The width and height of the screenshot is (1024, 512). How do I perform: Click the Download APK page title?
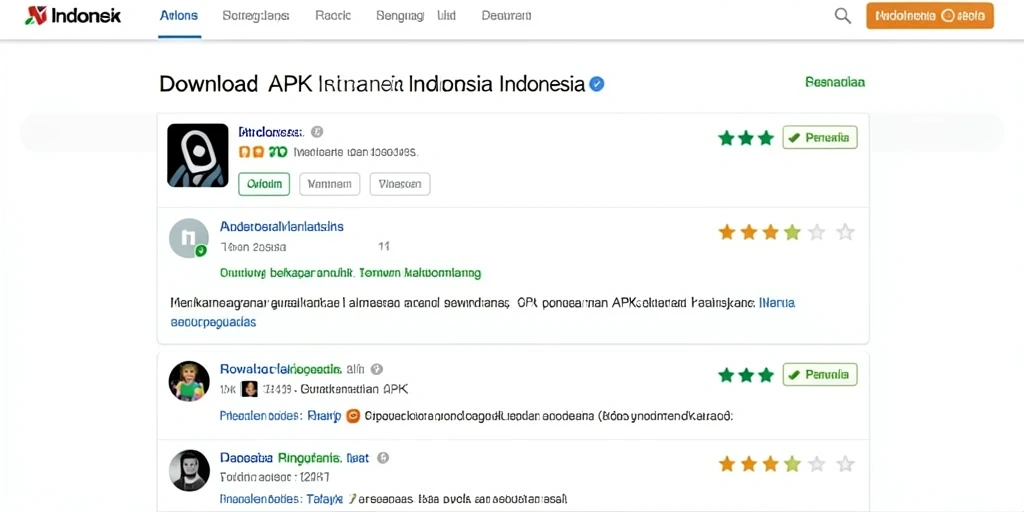[x=372, y=84]
